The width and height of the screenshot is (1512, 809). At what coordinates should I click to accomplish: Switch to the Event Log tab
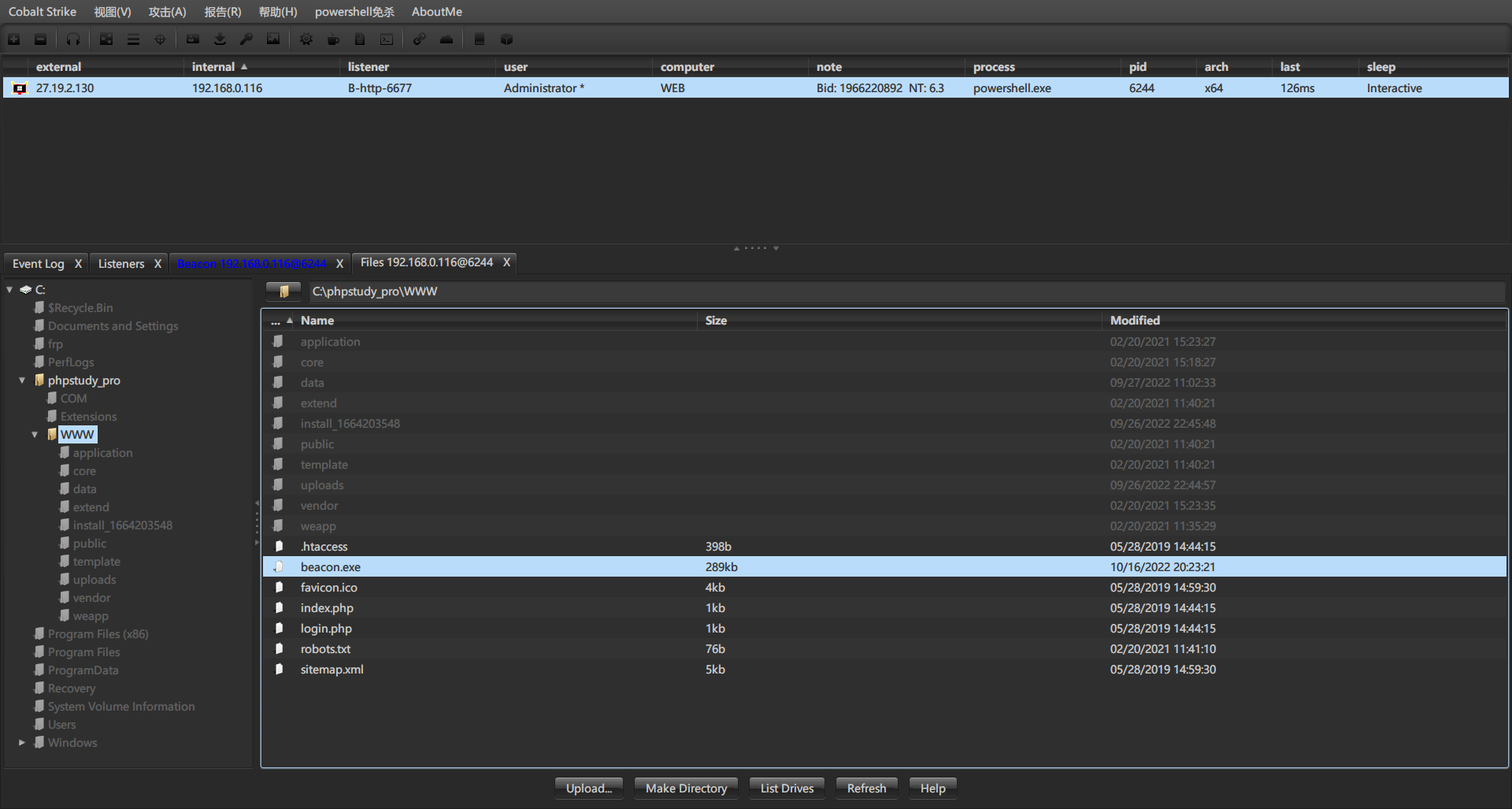39,264
